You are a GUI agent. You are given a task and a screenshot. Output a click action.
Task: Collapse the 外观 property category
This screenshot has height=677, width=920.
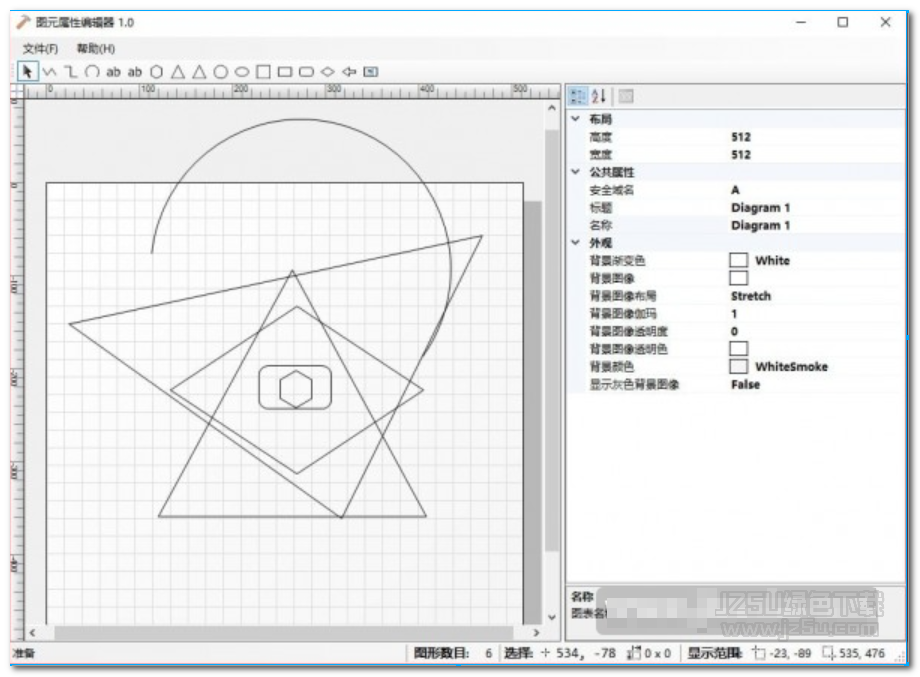576,242
